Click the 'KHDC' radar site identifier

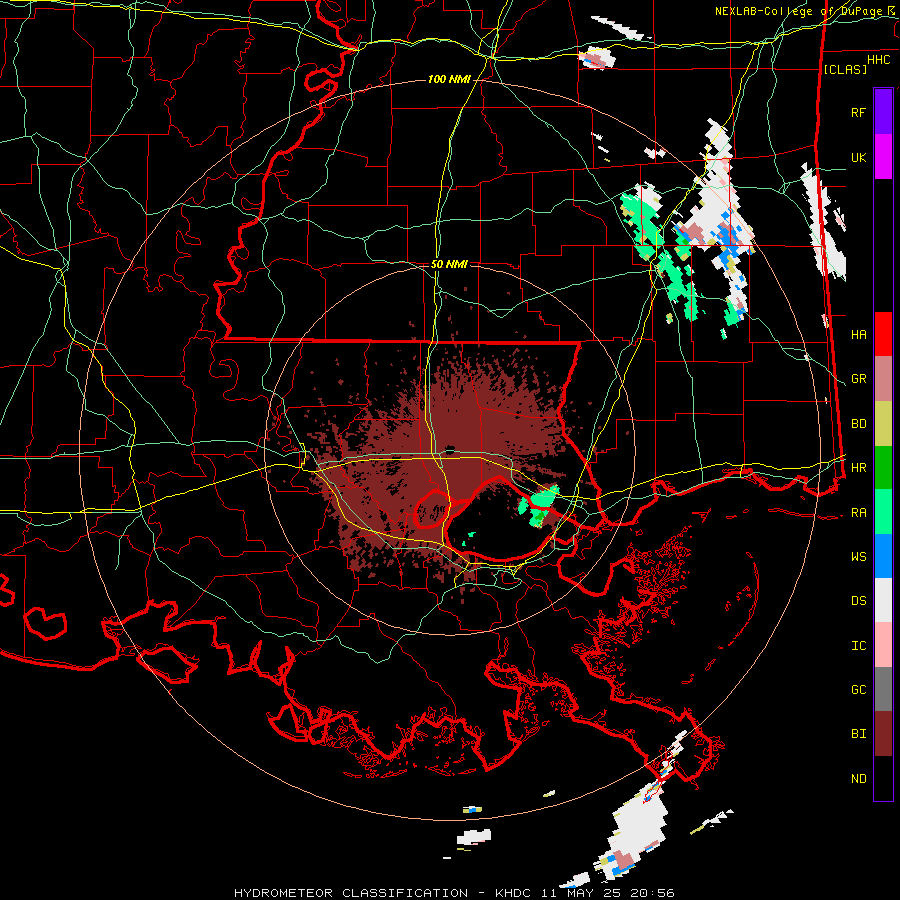pos(515,893)
